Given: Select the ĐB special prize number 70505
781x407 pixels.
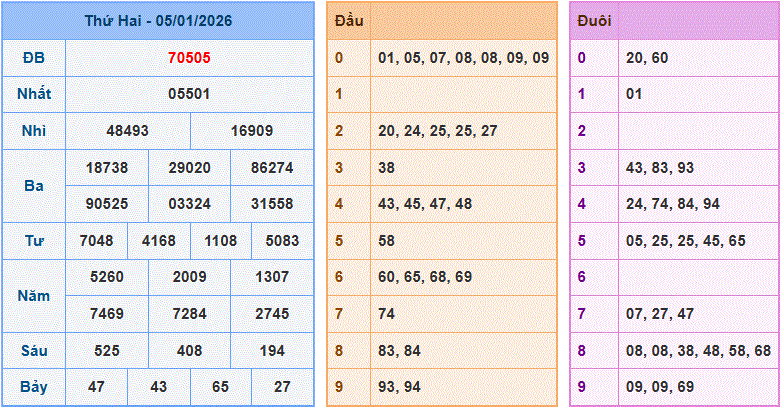Looking at the screenshot, I should coord(189,58).
